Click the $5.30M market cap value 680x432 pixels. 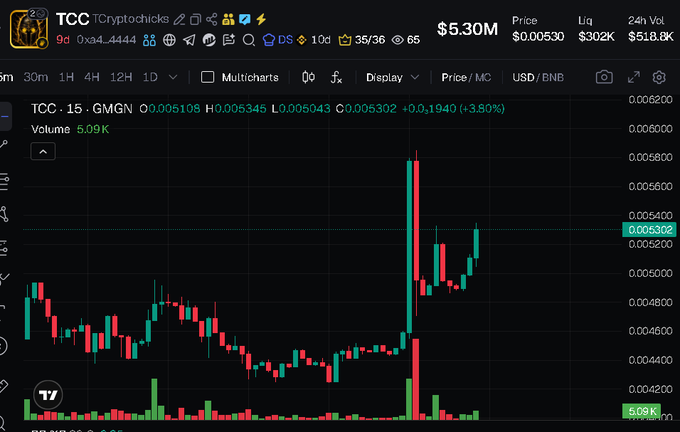pyautogui.click(x=467, y=29)
